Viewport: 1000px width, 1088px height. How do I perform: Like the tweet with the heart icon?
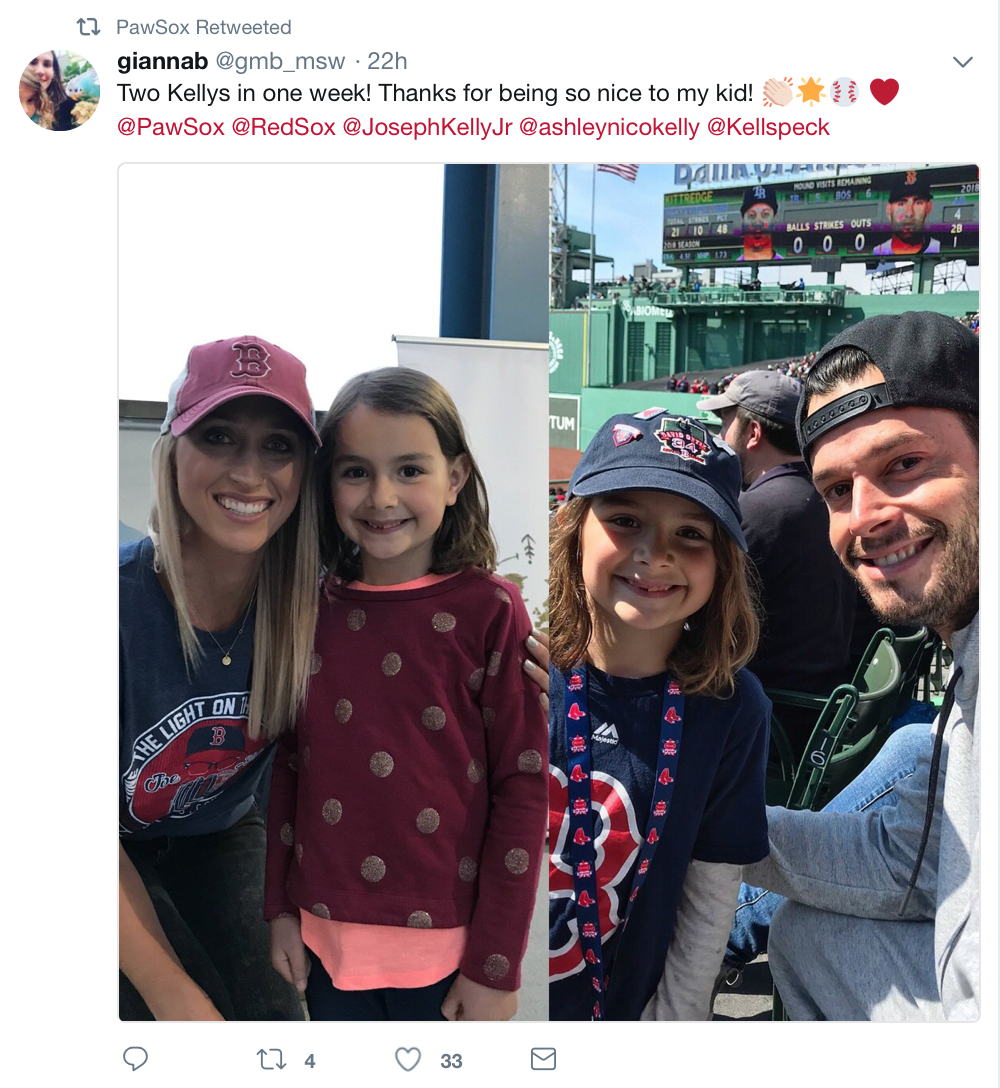coord(408,1060)
